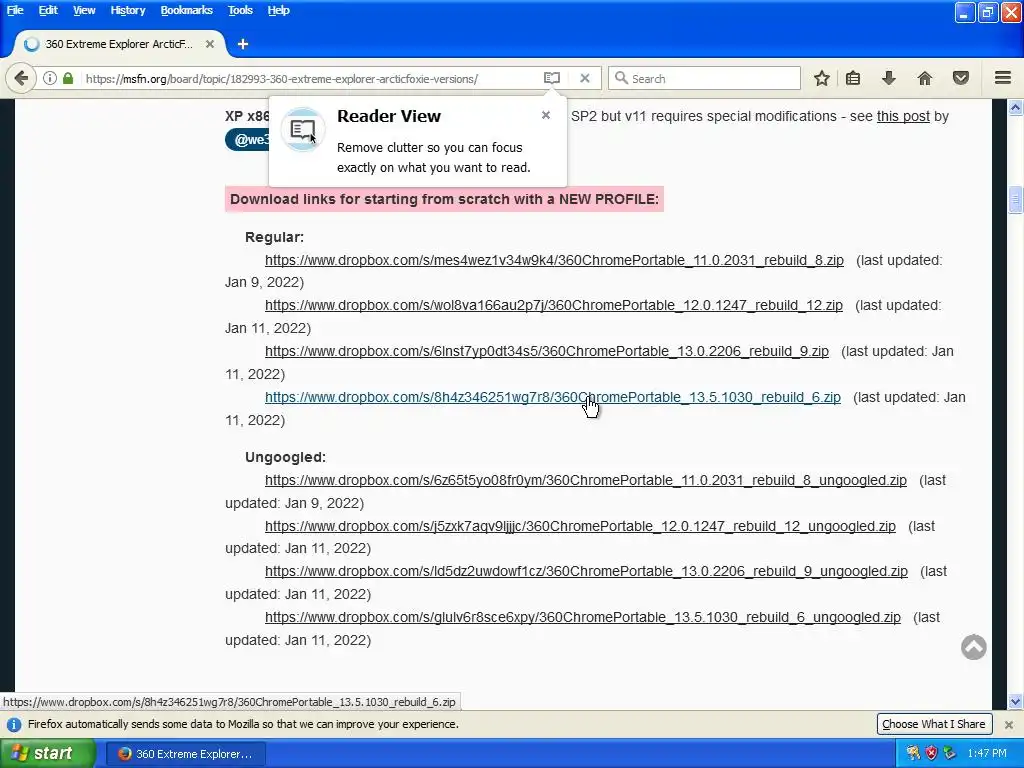The image size is (1024, 768).
Task: Open ungoogled 13.5.1030 rebuild 6 zip link
Action: pos(583,617)
